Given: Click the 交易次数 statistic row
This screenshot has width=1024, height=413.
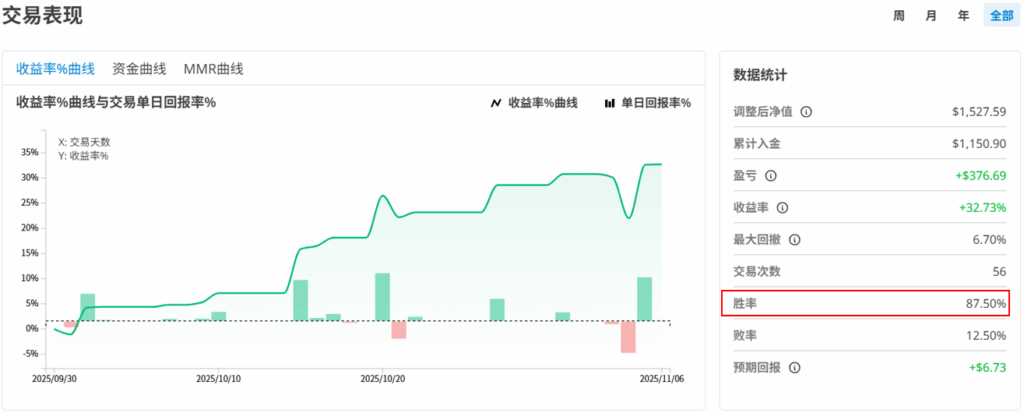Looking at the screenshot, I should [865, 272].
